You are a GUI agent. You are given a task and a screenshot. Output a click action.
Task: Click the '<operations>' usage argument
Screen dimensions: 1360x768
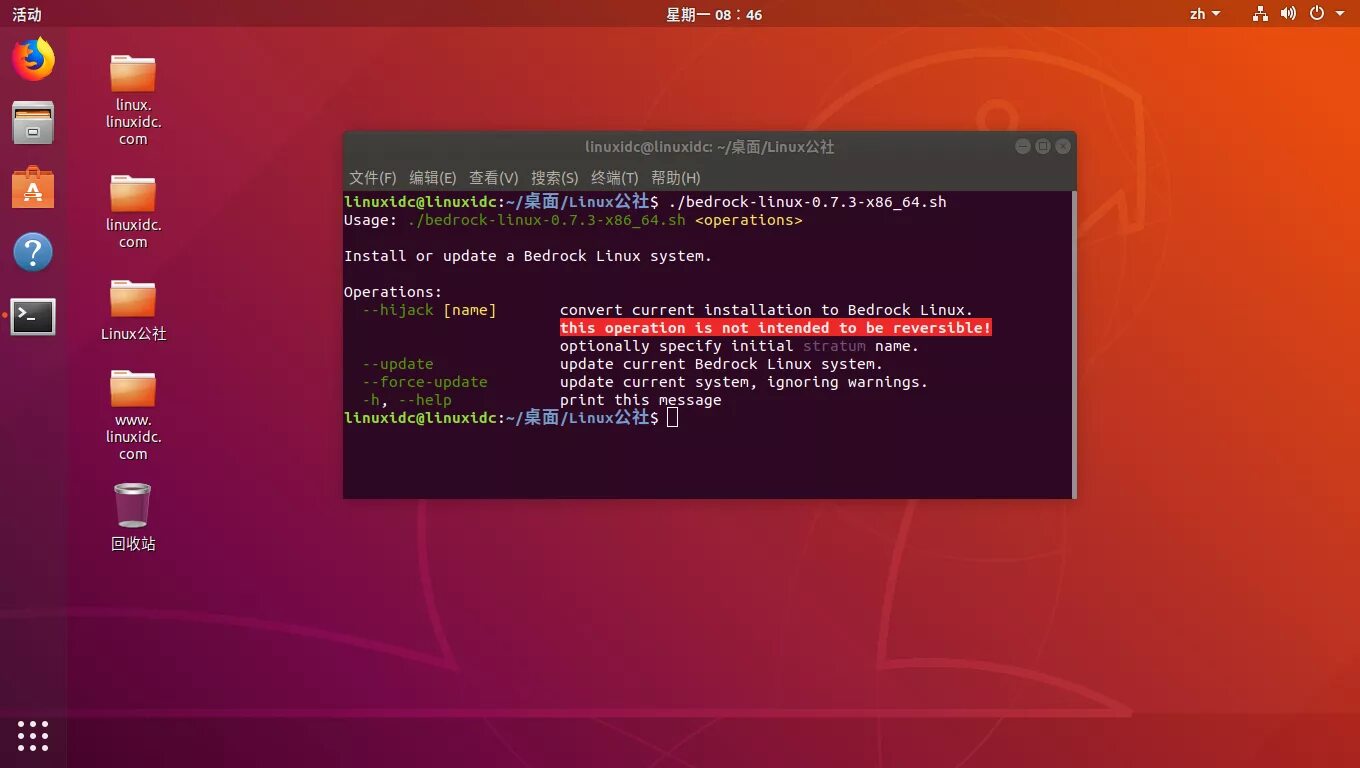pyautogui.click(x=748, y=220)
